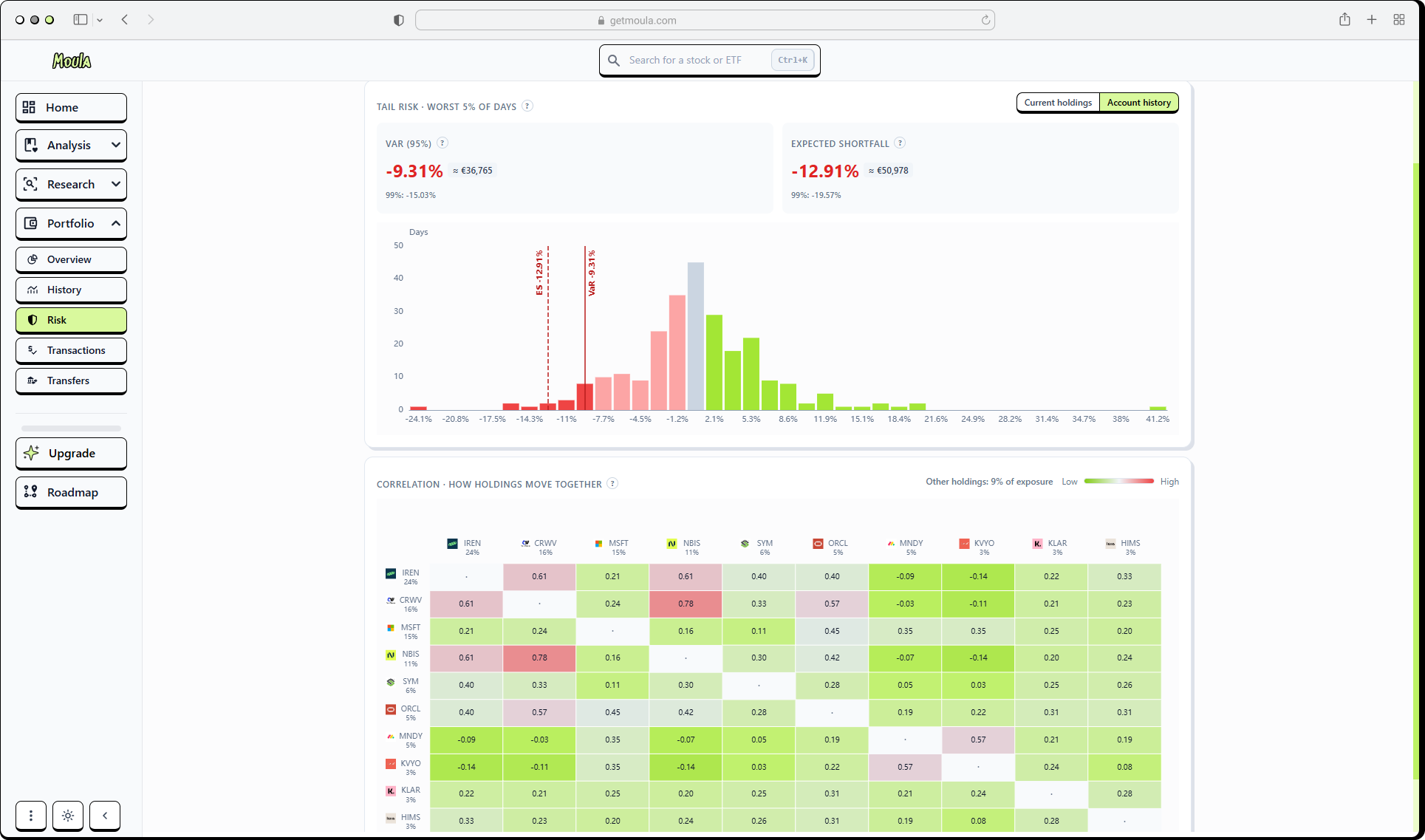Open the Safari sidebar dropdown chevron
Image resolution: width=1425 pixels, height=840 pixels.
pos(100,20)
